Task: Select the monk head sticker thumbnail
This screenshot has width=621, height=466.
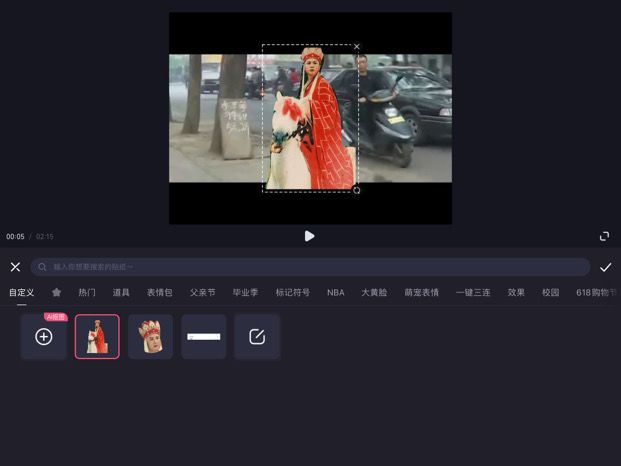Action: [x=150, y=337]
